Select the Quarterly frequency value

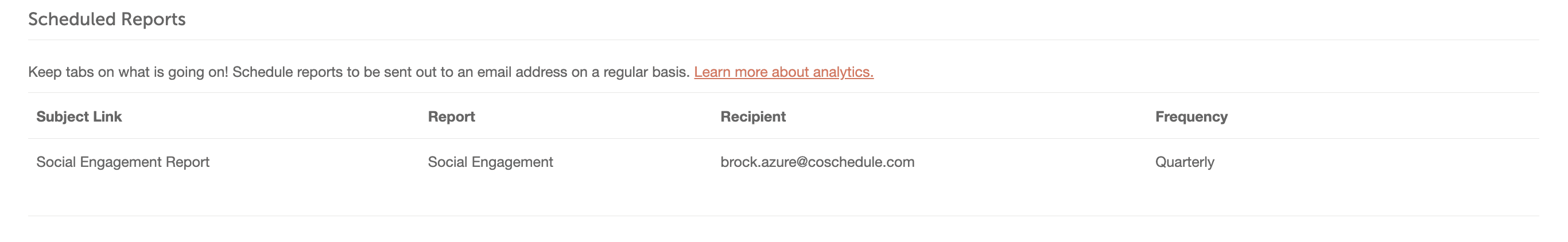tap(1185, 162)
